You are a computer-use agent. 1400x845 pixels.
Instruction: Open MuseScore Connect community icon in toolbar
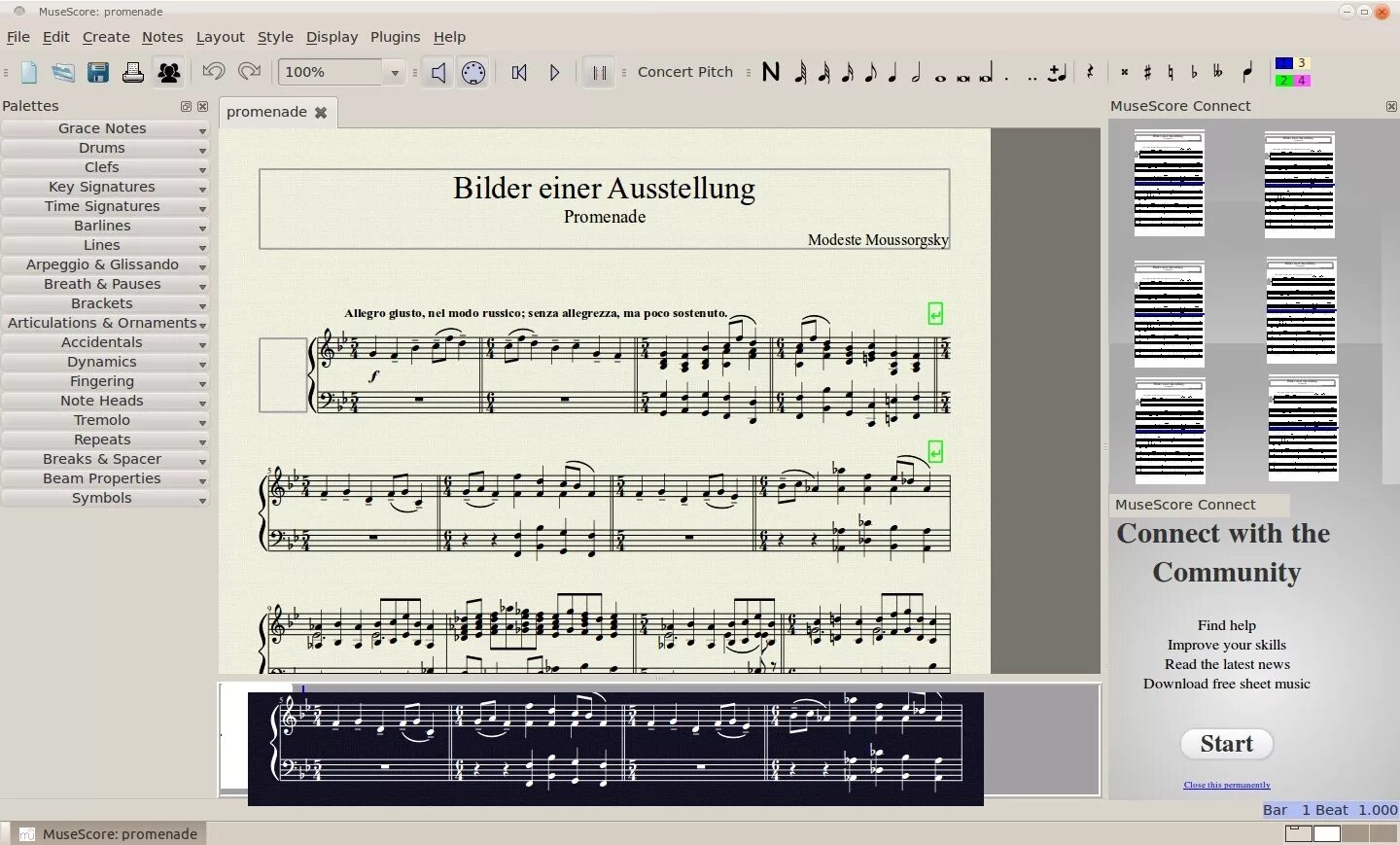pyautogui.click(x=169, y=72)
